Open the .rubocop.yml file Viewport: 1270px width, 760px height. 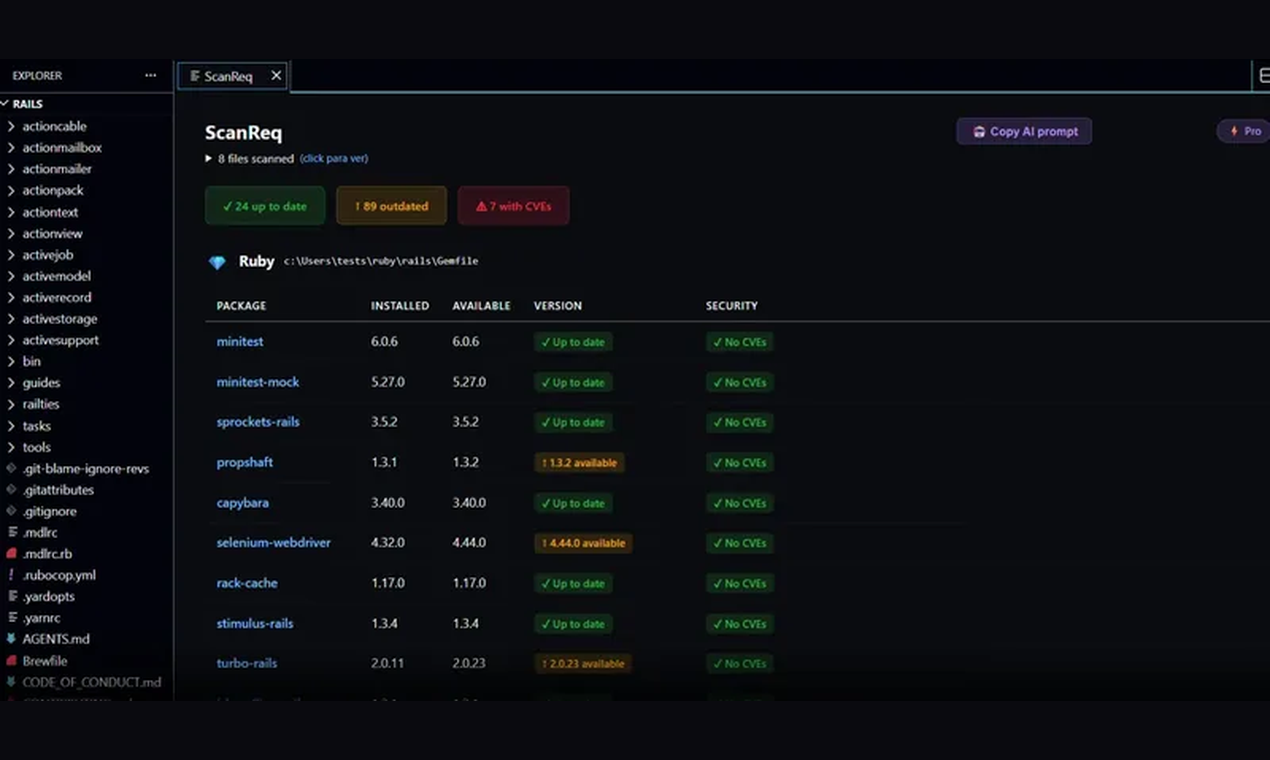tap(86, 575)
